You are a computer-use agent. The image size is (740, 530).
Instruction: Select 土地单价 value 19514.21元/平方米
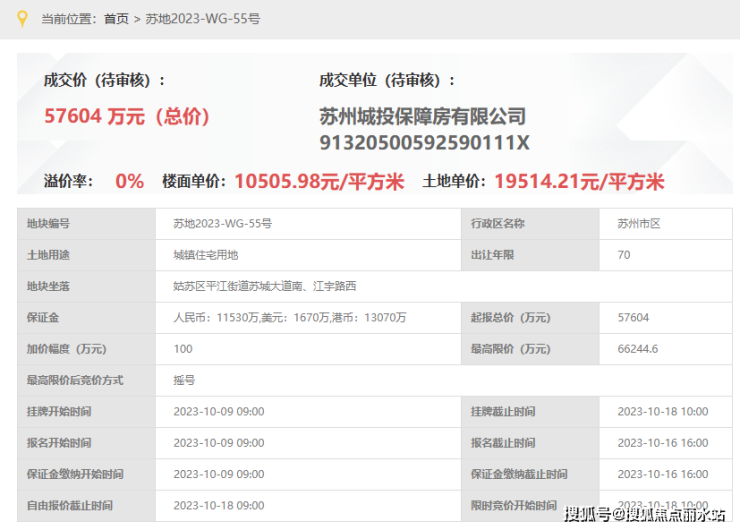(580, 182)
